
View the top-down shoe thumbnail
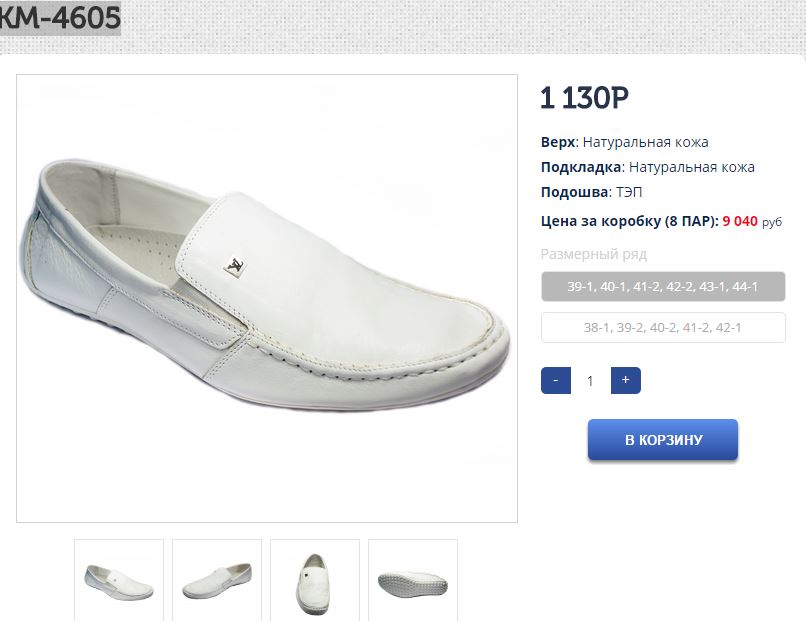click(315, 580)
